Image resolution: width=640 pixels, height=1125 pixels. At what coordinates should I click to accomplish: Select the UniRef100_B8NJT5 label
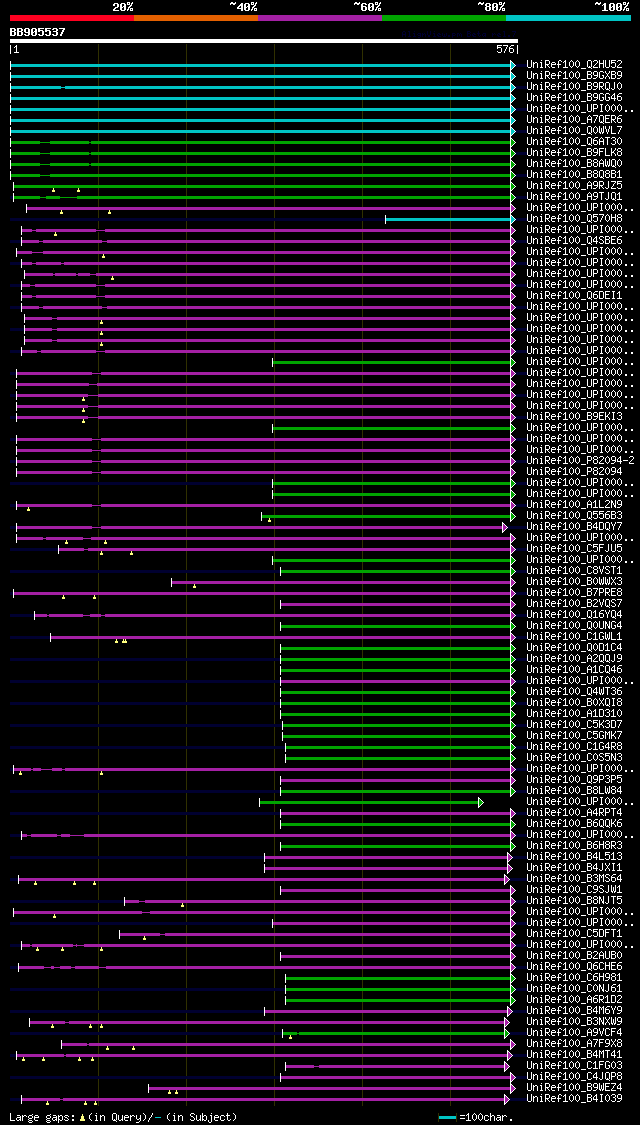tap(574, 900)
